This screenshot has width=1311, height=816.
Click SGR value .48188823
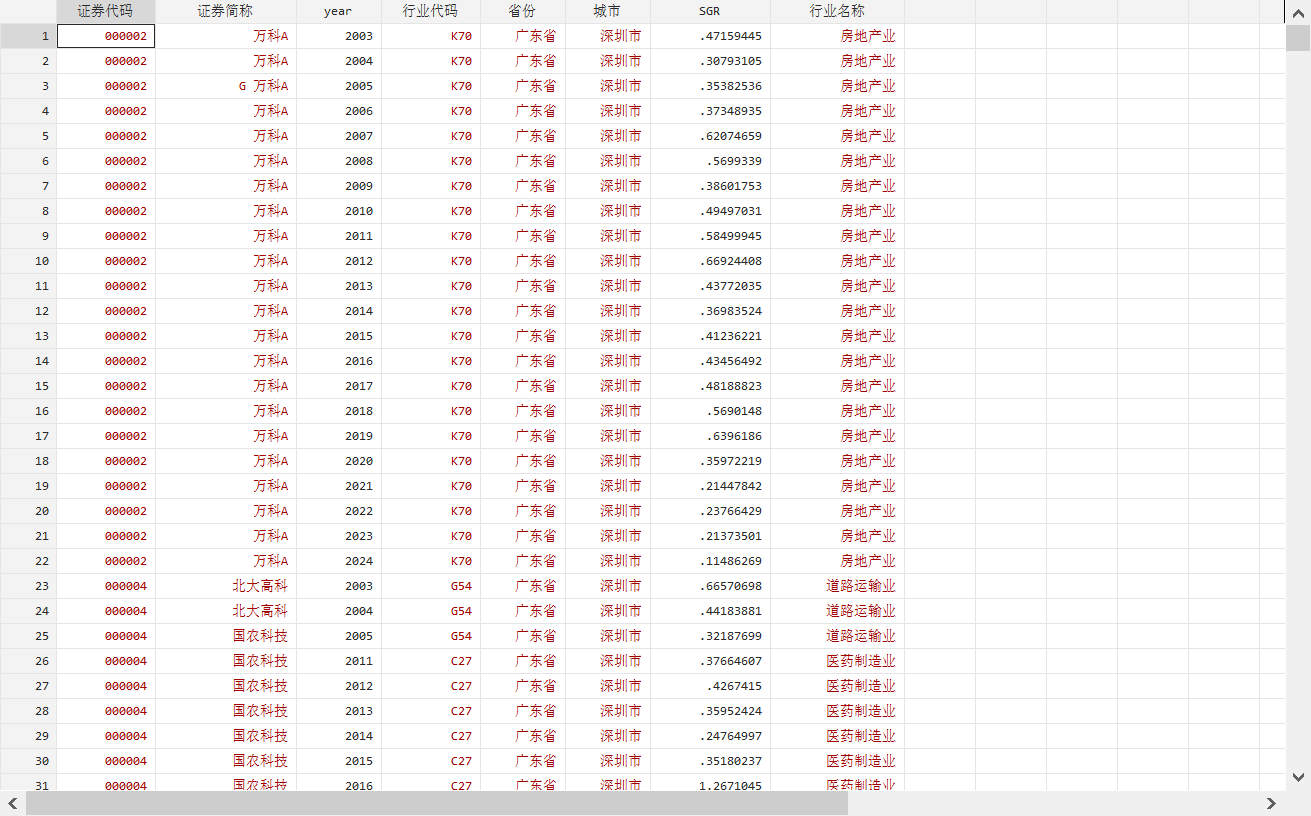[x=710, y=386]
